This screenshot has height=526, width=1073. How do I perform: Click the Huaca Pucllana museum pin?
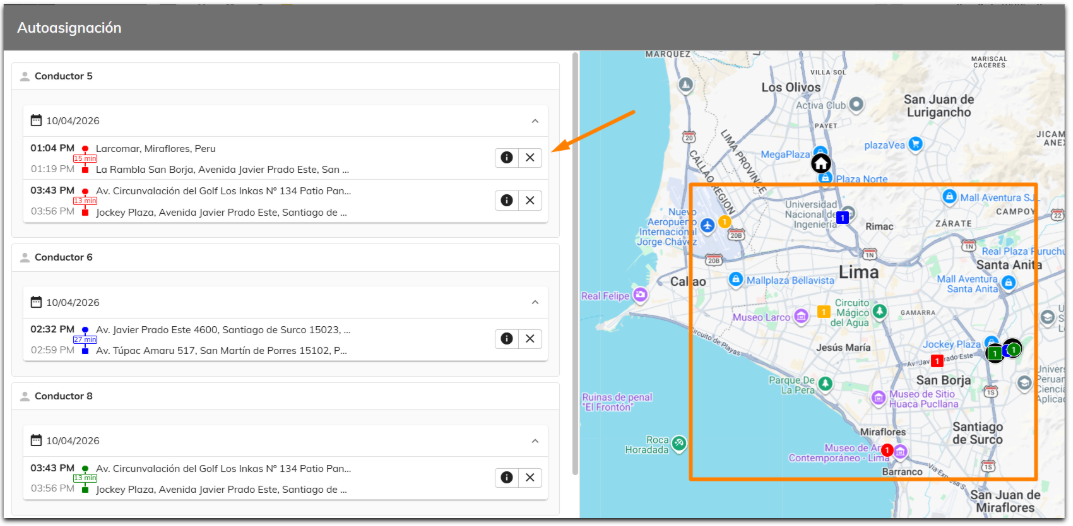pos(879,397)
